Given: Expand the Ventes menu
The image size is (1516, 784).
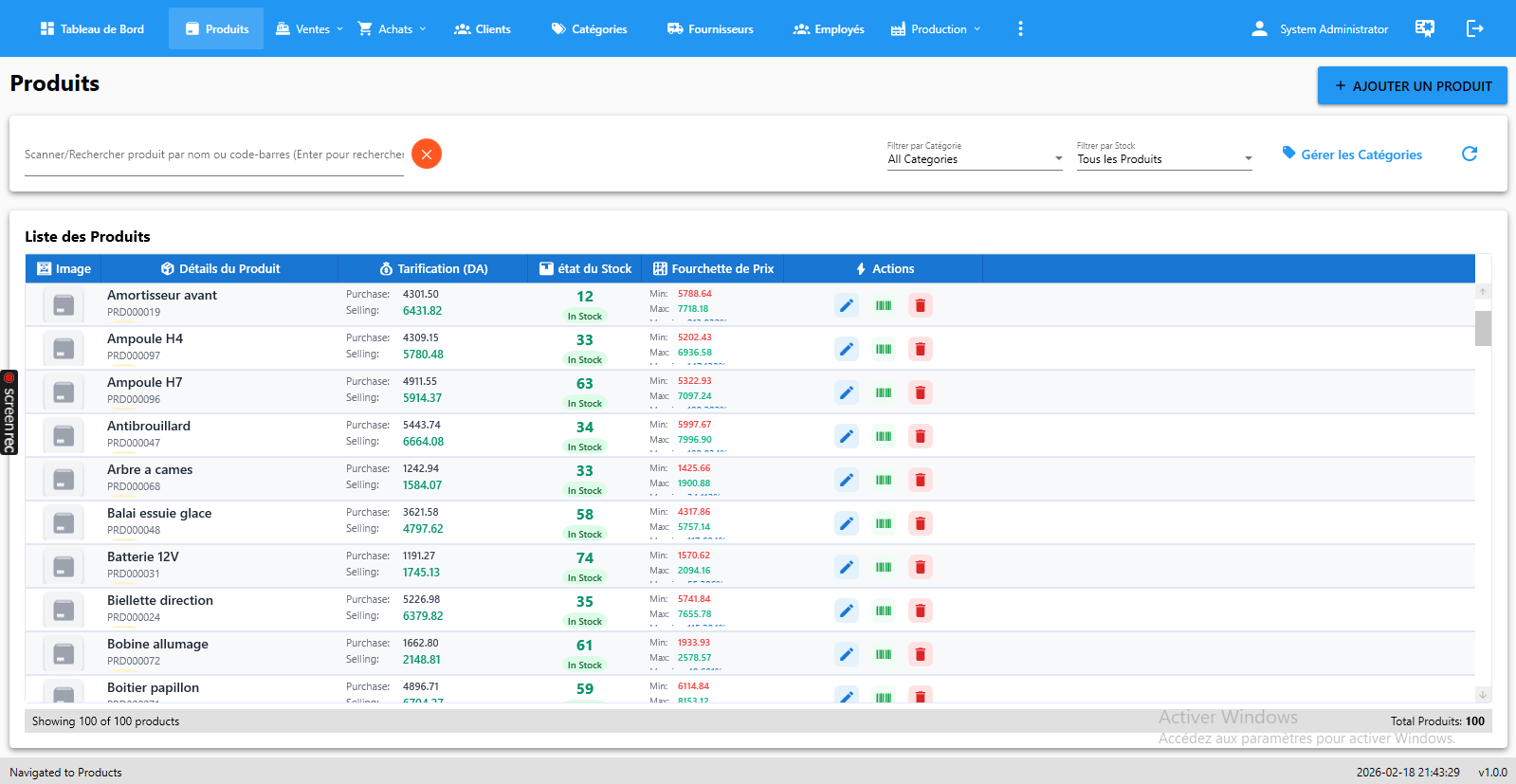Looking at the screenshot, I should pos(309,28).
